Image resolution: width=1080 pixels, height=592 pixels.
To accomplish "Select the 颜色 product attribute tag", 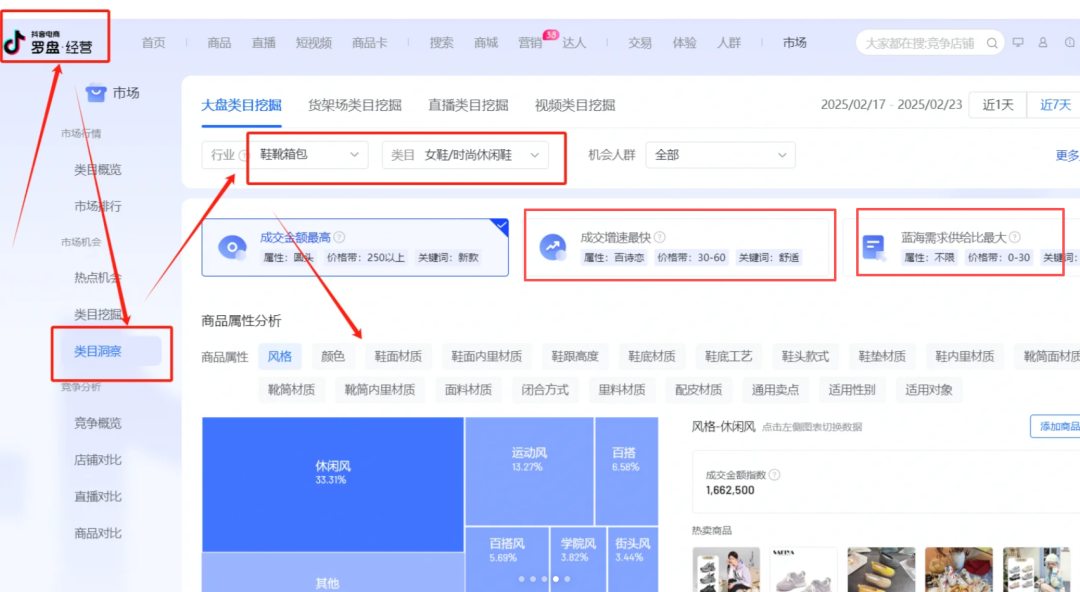I will pyautogui.click(x=332, y=356).
